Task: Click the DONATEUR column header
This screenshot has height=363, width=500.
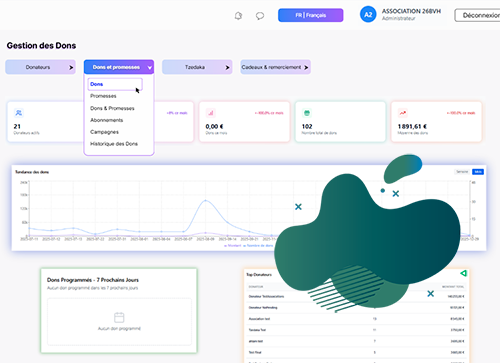Action: click(x=256, y=287)
